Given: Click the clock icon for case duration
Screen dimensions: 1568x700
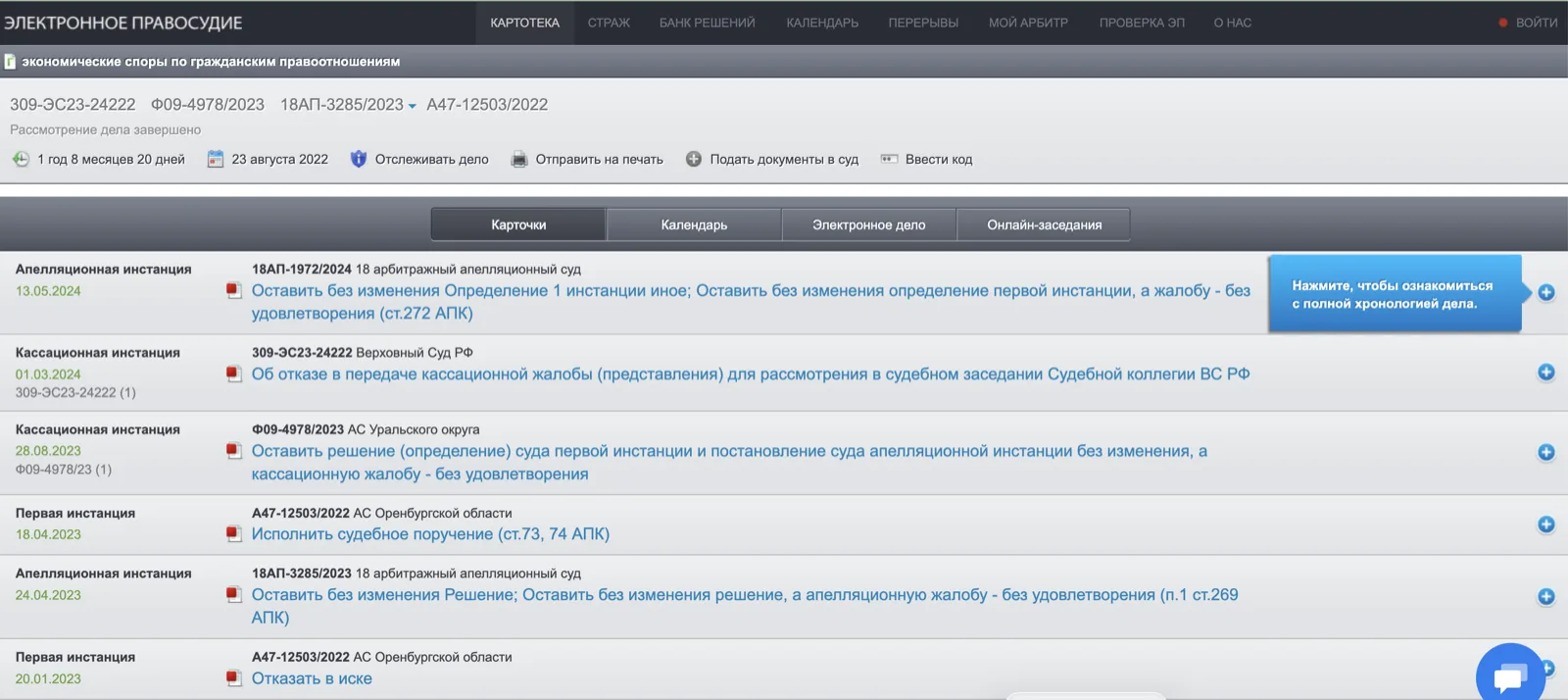Looking at the screenshot, I should point(21,159).
